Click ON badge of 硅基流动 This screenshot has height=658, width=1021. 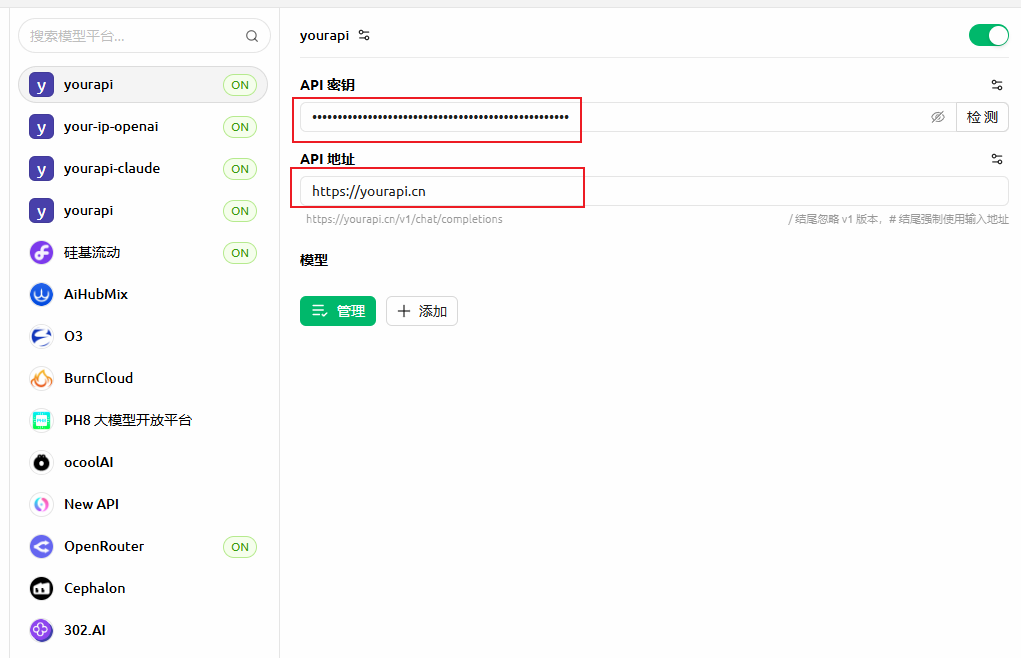[240, 253]
